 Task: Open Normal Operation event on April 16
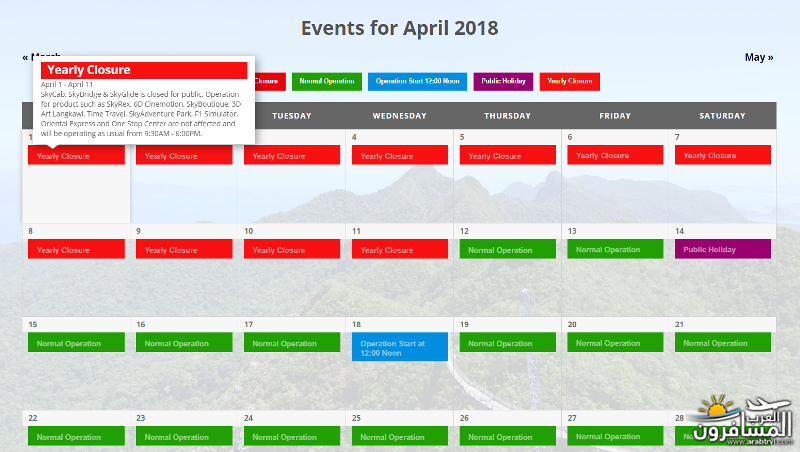[x=184, y=343]
